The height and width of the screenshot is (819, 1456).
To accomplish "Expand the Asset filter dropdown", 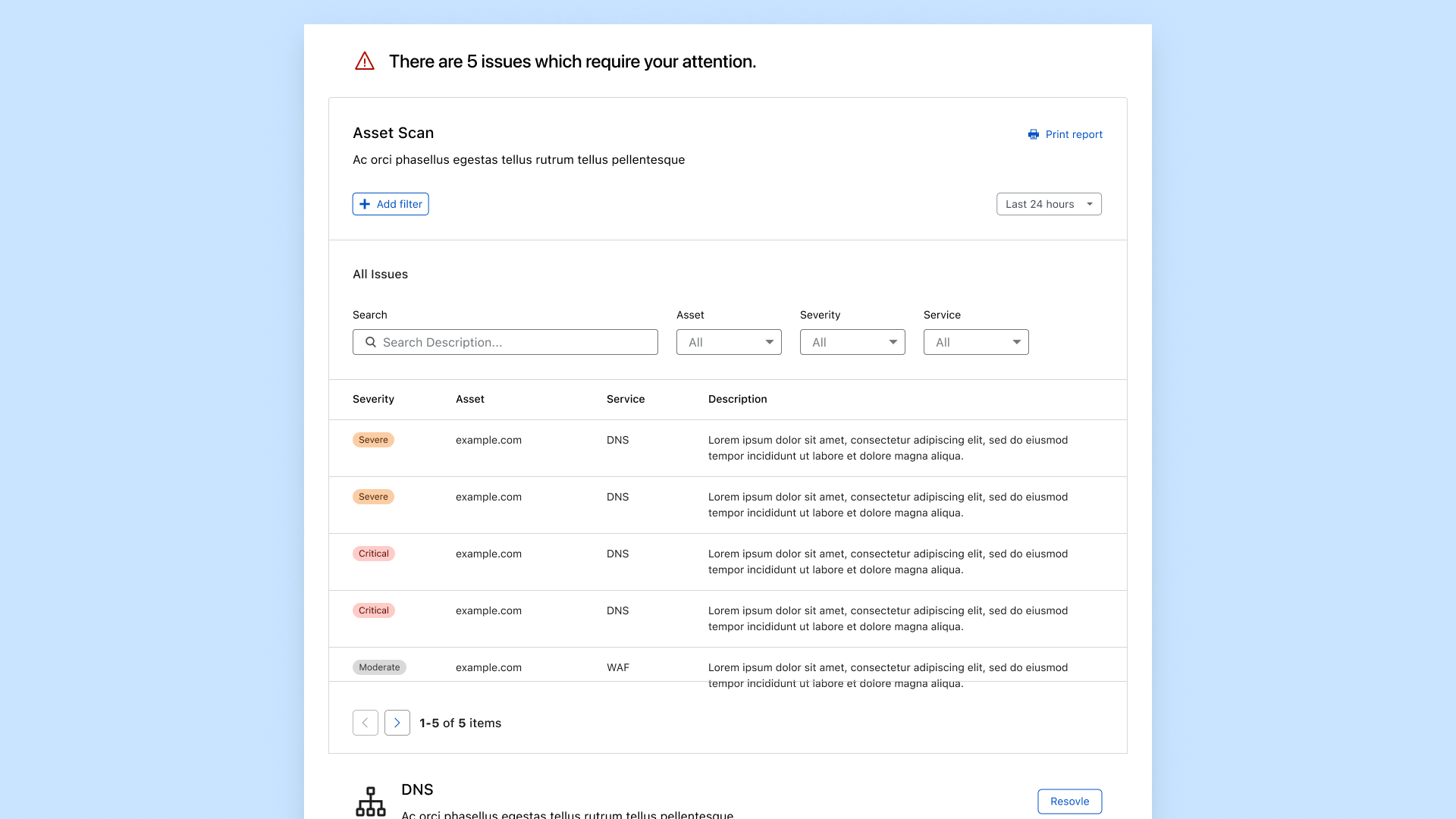I will 729,342.
